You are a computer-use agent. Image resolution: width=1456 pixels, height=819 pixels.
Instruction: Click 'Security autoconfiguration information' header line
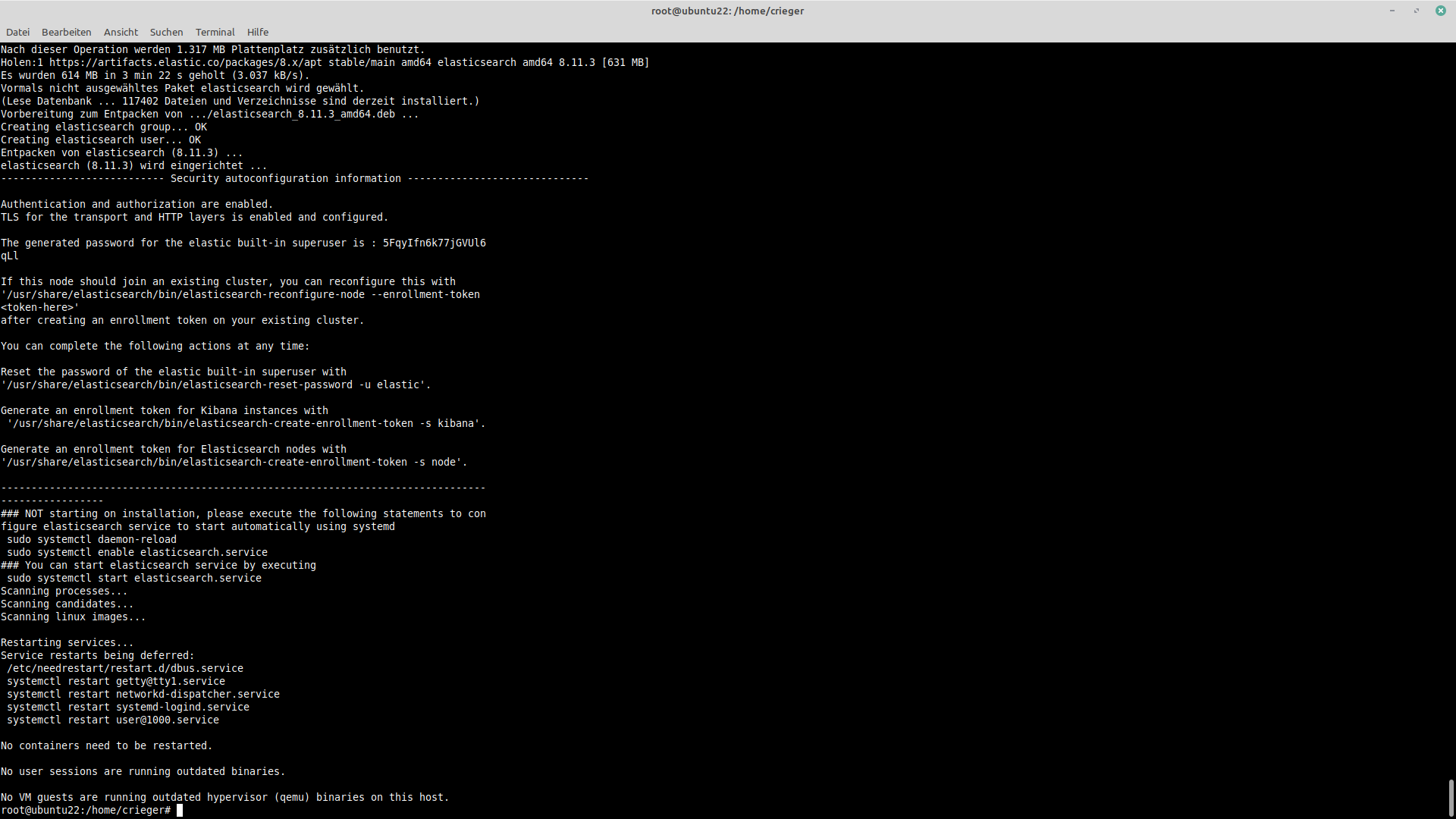click(x=294, y=178)
